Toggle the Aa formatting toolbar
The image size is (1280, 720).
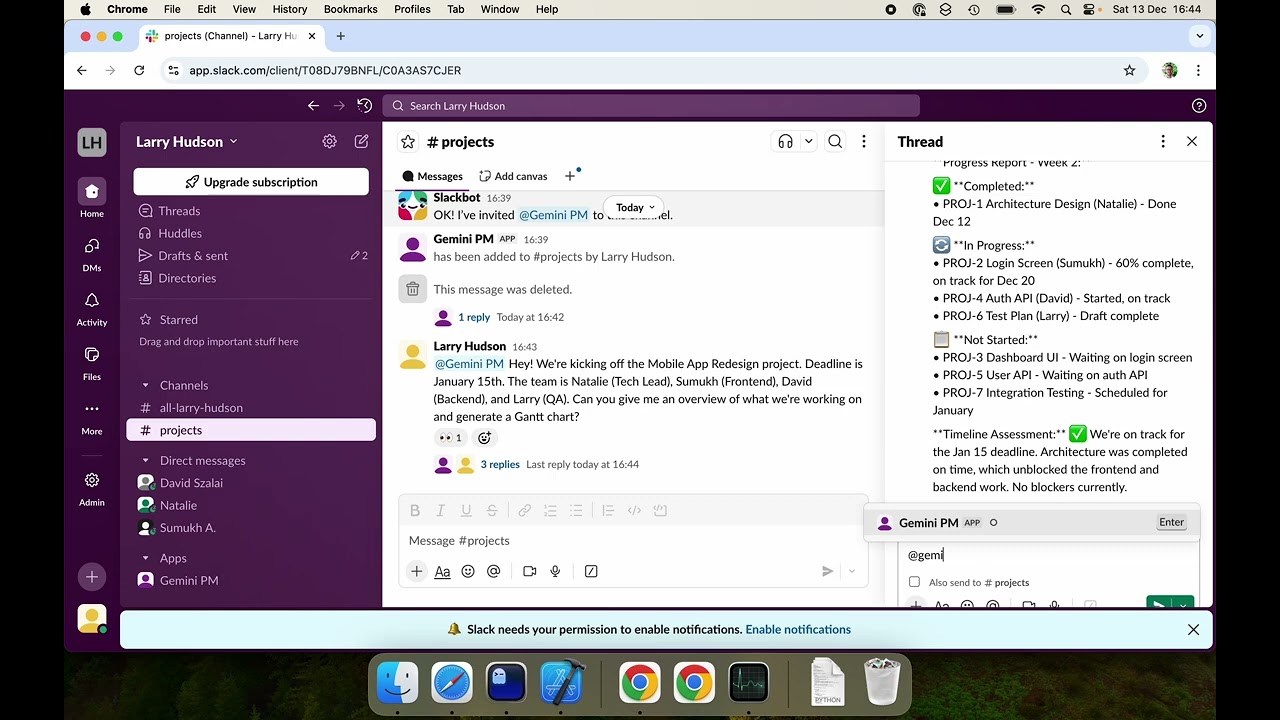click(x=442, y=571)
